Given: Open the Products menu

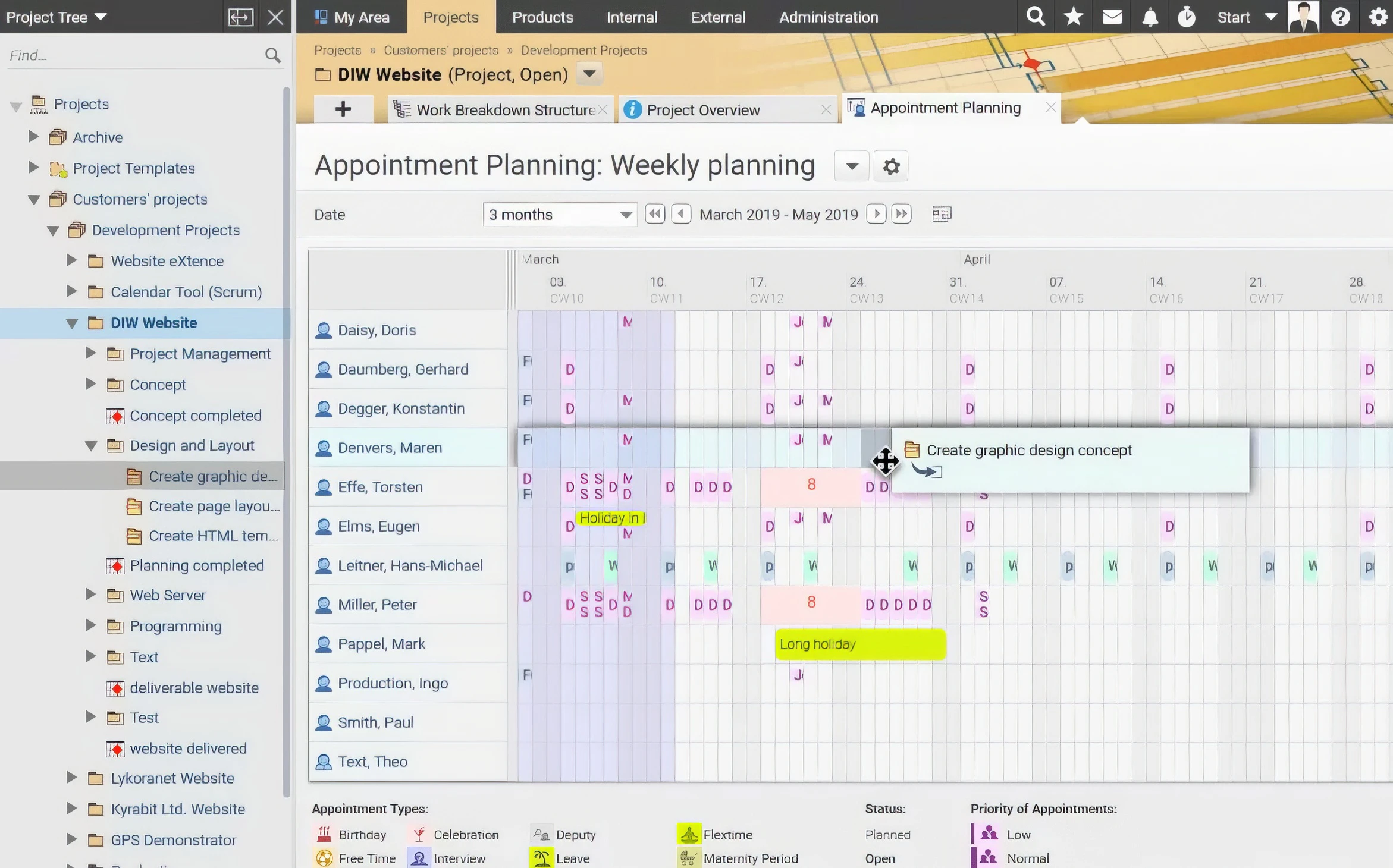Looking at the screenshot, I should pyautogui.click(x=542, y=17).
